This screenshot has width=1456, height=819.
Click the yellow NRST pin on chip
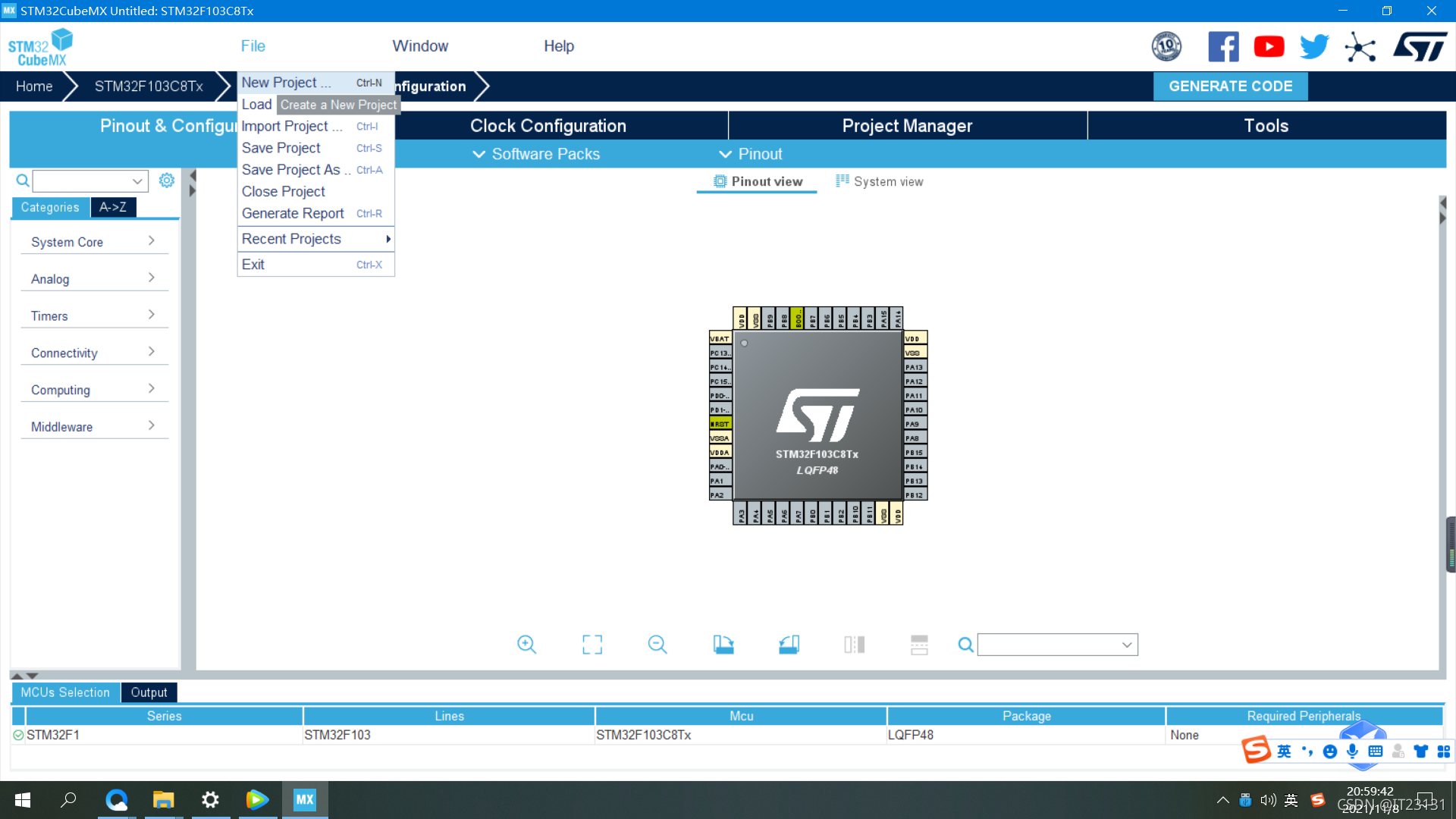[720, 424]
